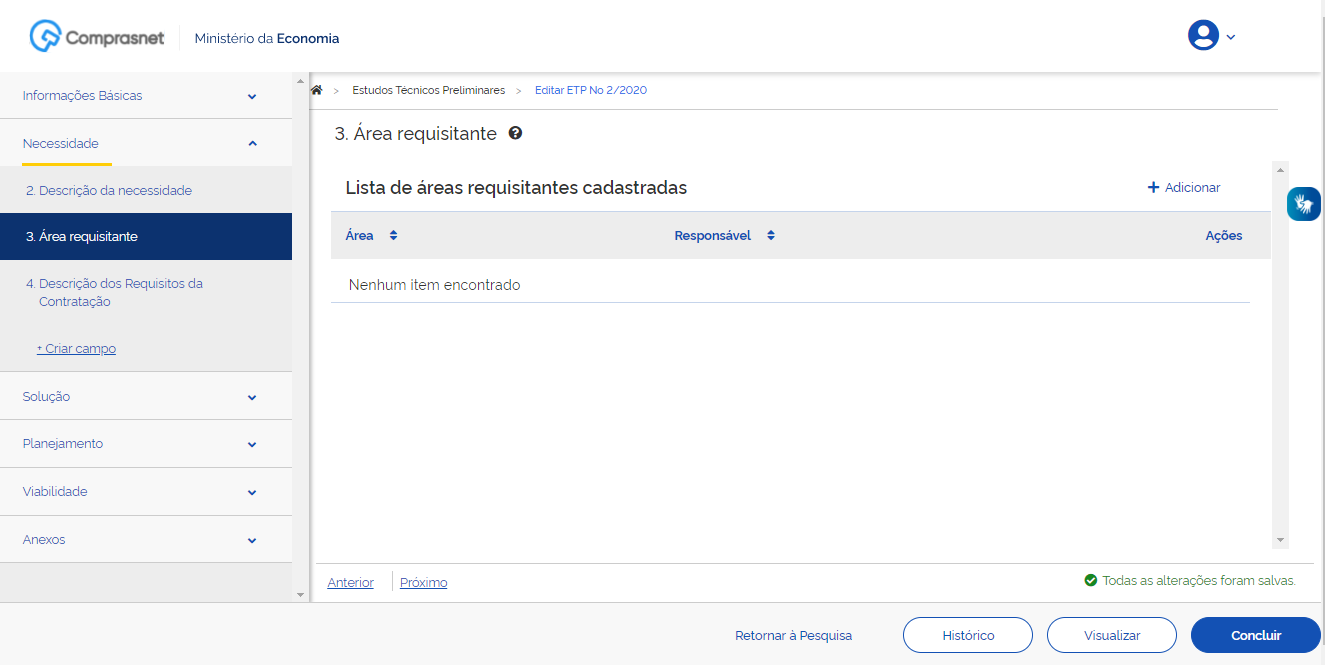
Task: Click the Concluir button
Action: click(1255, 635)
